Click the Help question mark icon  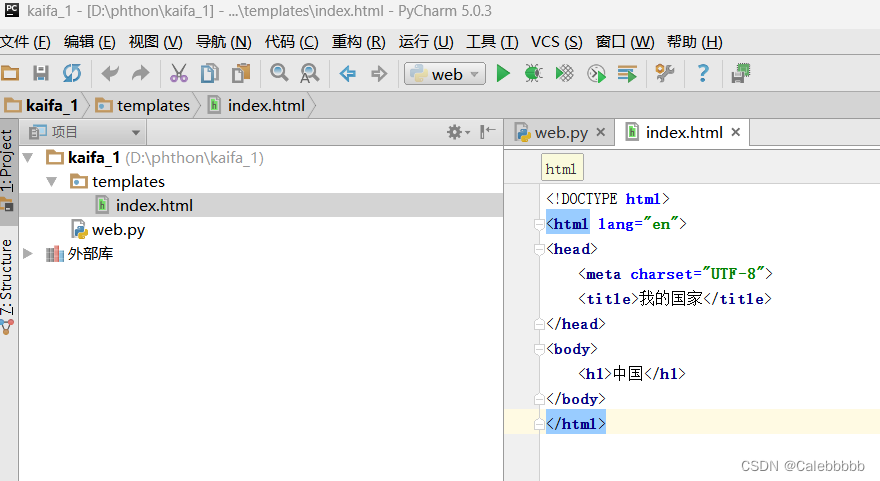point(703,74)
